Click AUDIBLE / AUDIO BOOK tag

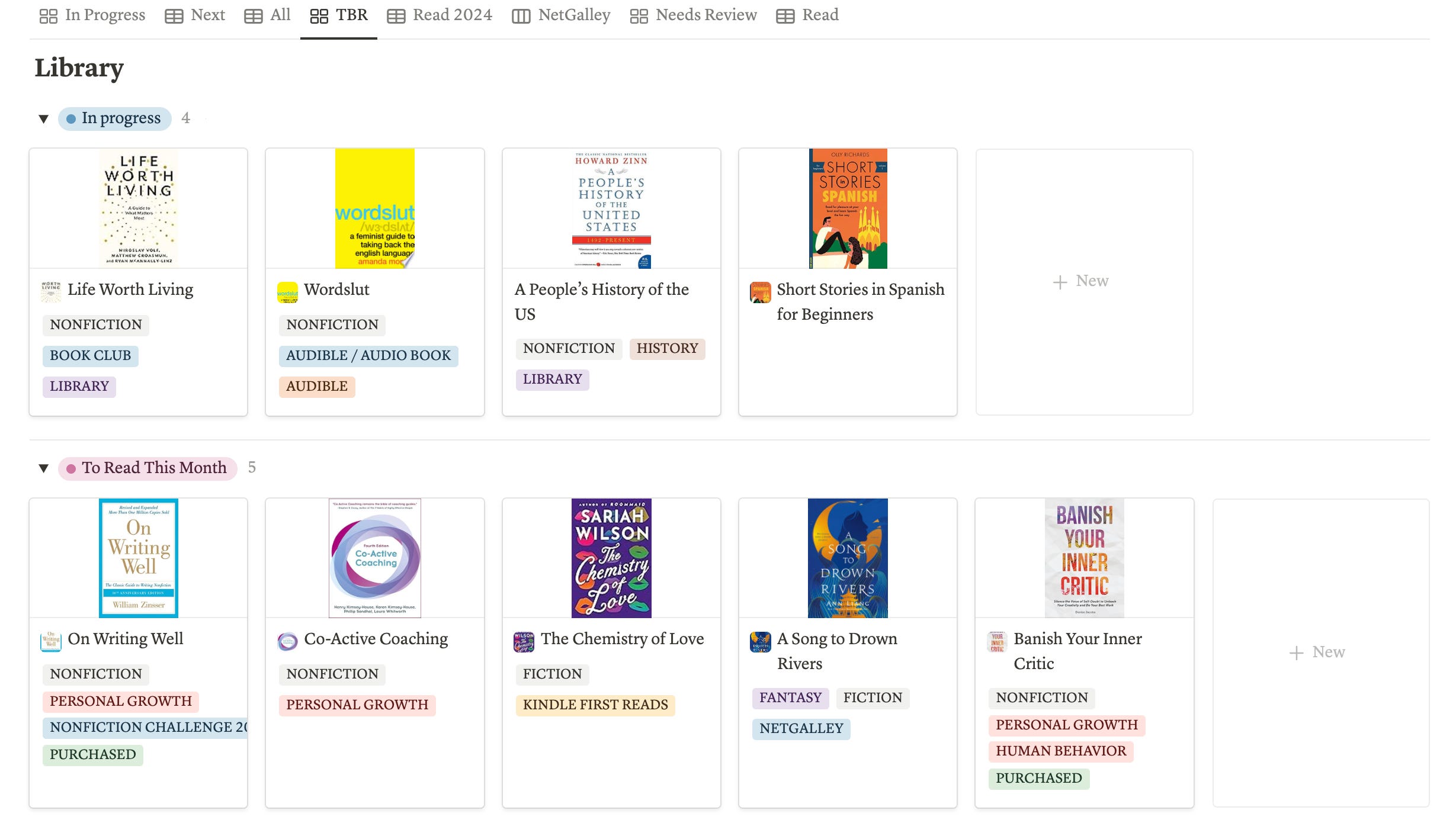[x=368, y=356]
